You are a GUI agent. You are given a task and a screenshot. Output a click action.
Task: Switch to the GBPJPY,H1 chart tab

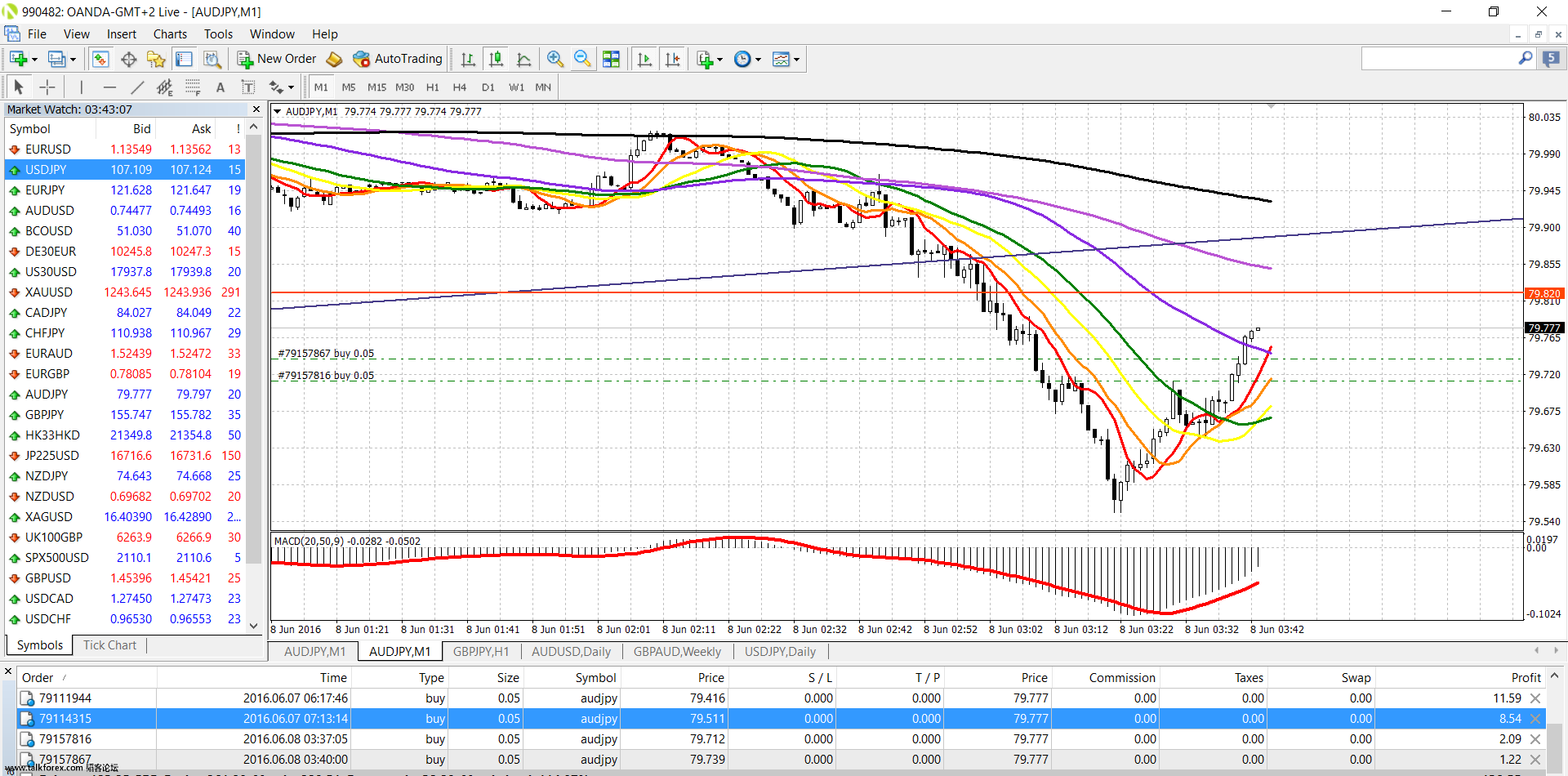[x=481, y=651]
